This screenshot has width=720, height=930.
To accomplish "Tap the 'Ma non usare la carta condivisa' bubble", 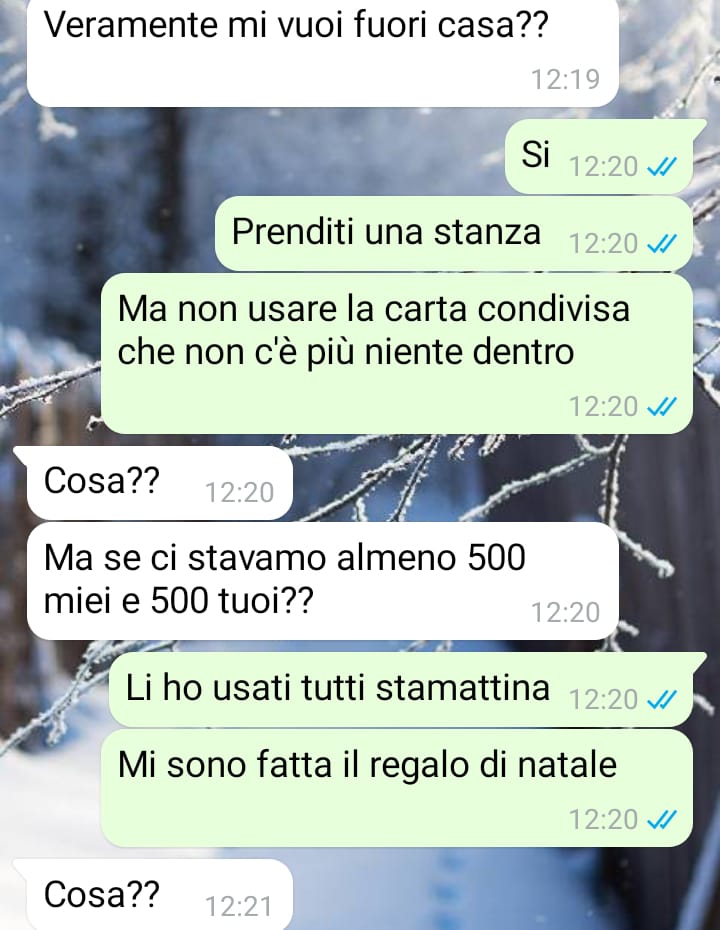I will click(397, 353).
